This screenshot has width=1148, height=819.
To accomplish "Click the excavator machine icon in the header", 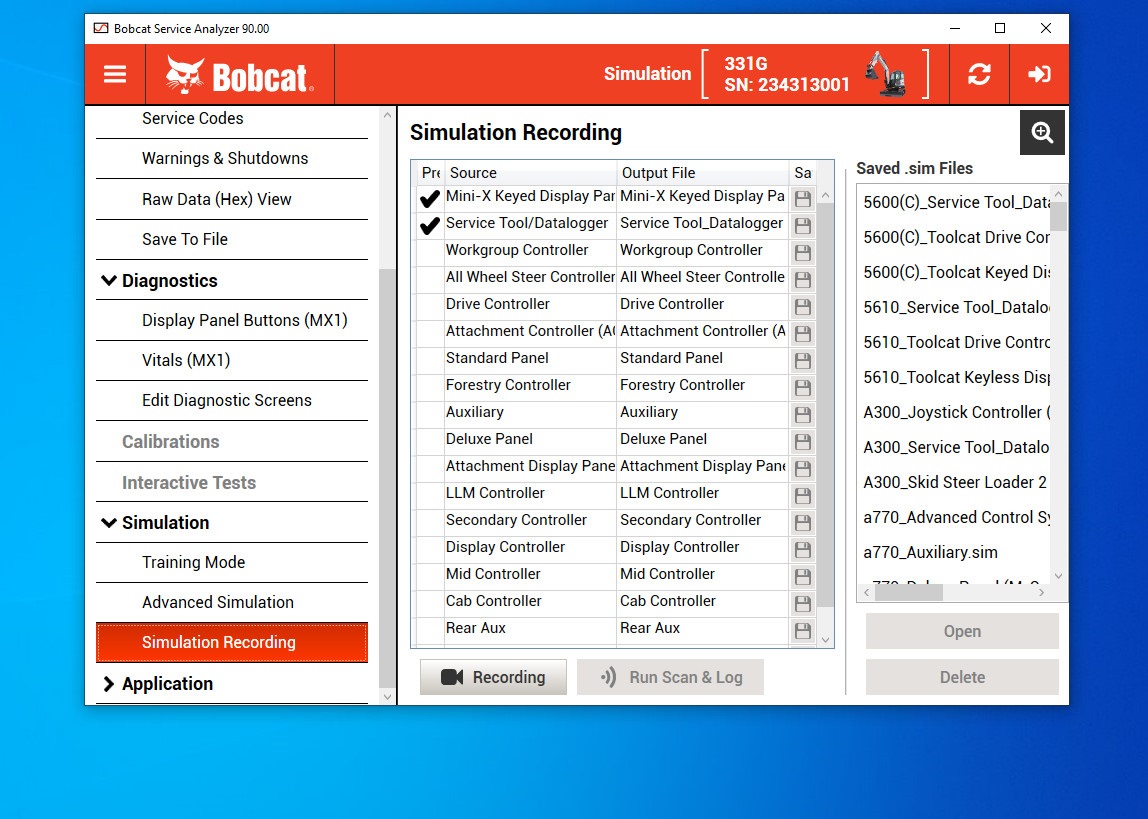I will pos(884,74).
